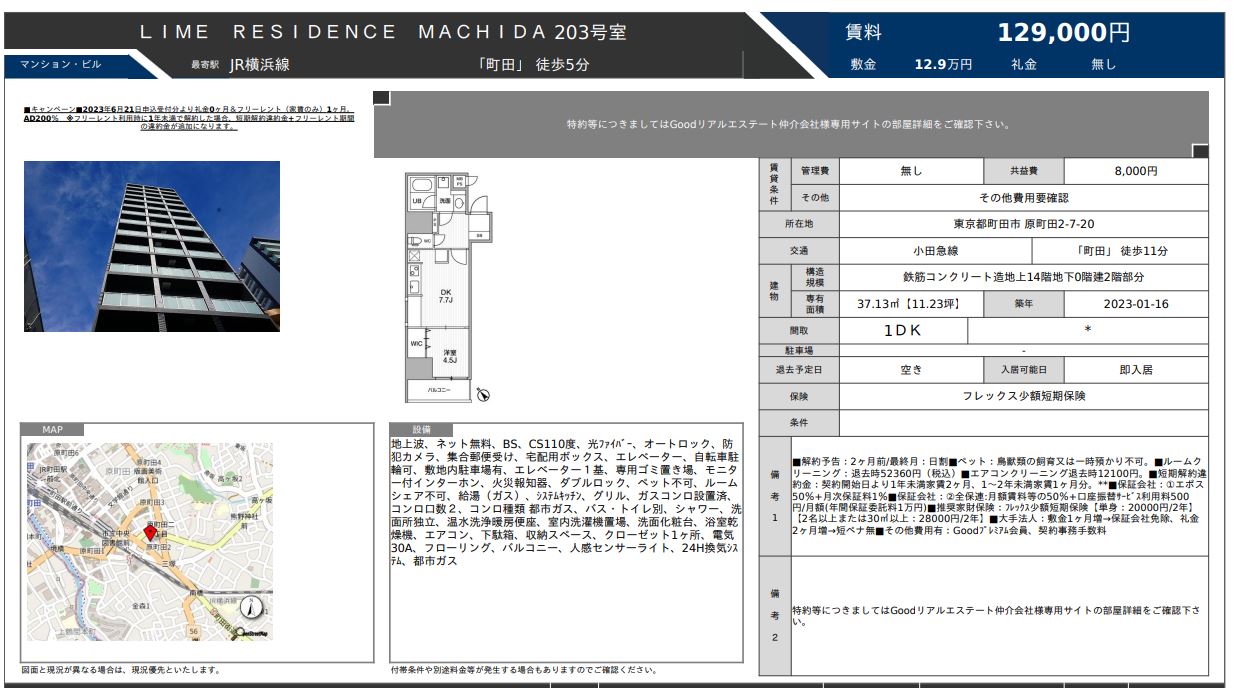Image resolution: width=1234 pixels, height=688 pixels.
Task: Select the 構造規模 label cell
Action: click(814, 277)
